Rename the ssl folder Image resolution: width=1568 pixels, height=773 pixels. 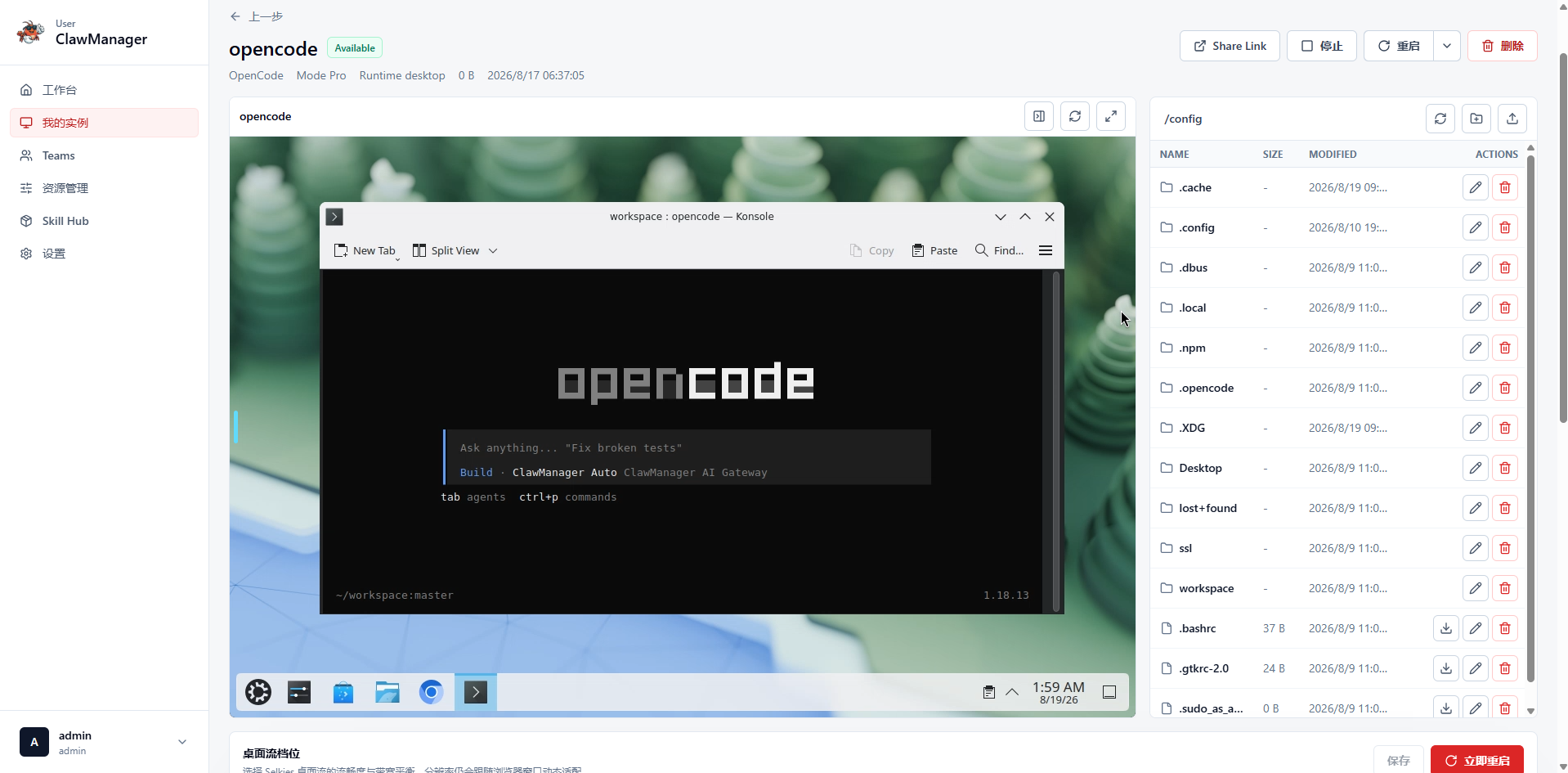[x=1476, y=548]
